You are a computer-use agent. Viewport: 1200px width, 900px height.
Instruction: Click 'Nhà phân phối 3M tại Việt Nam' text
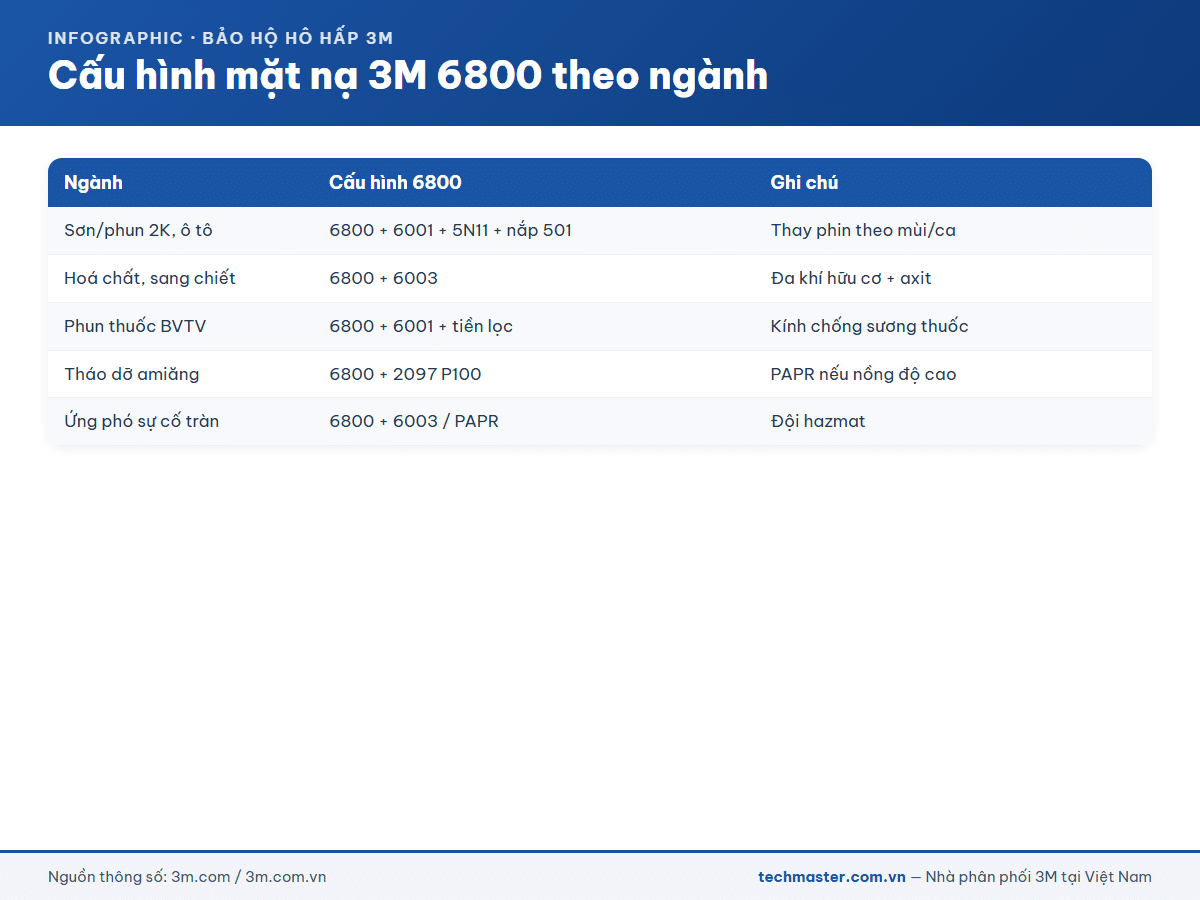[1039, 877]
